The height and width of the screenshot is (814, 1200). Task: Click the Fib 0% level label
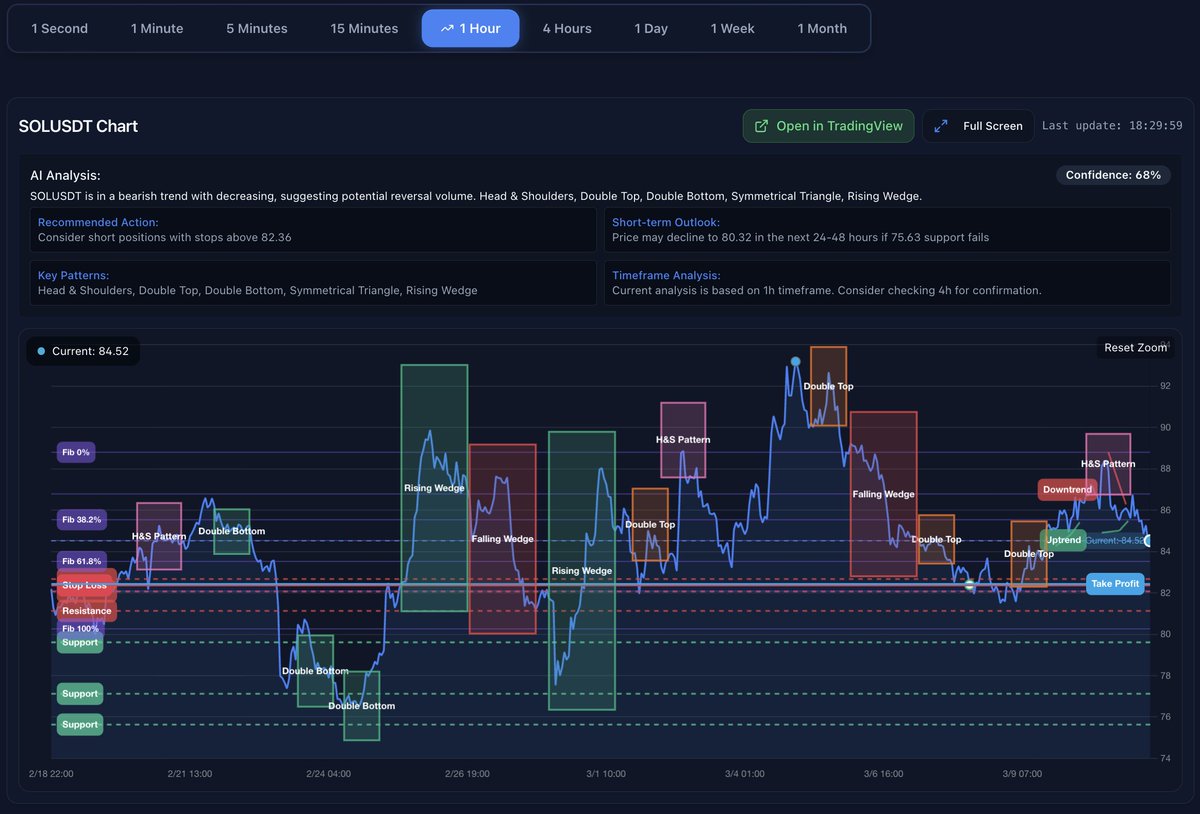tap(75, 452)
